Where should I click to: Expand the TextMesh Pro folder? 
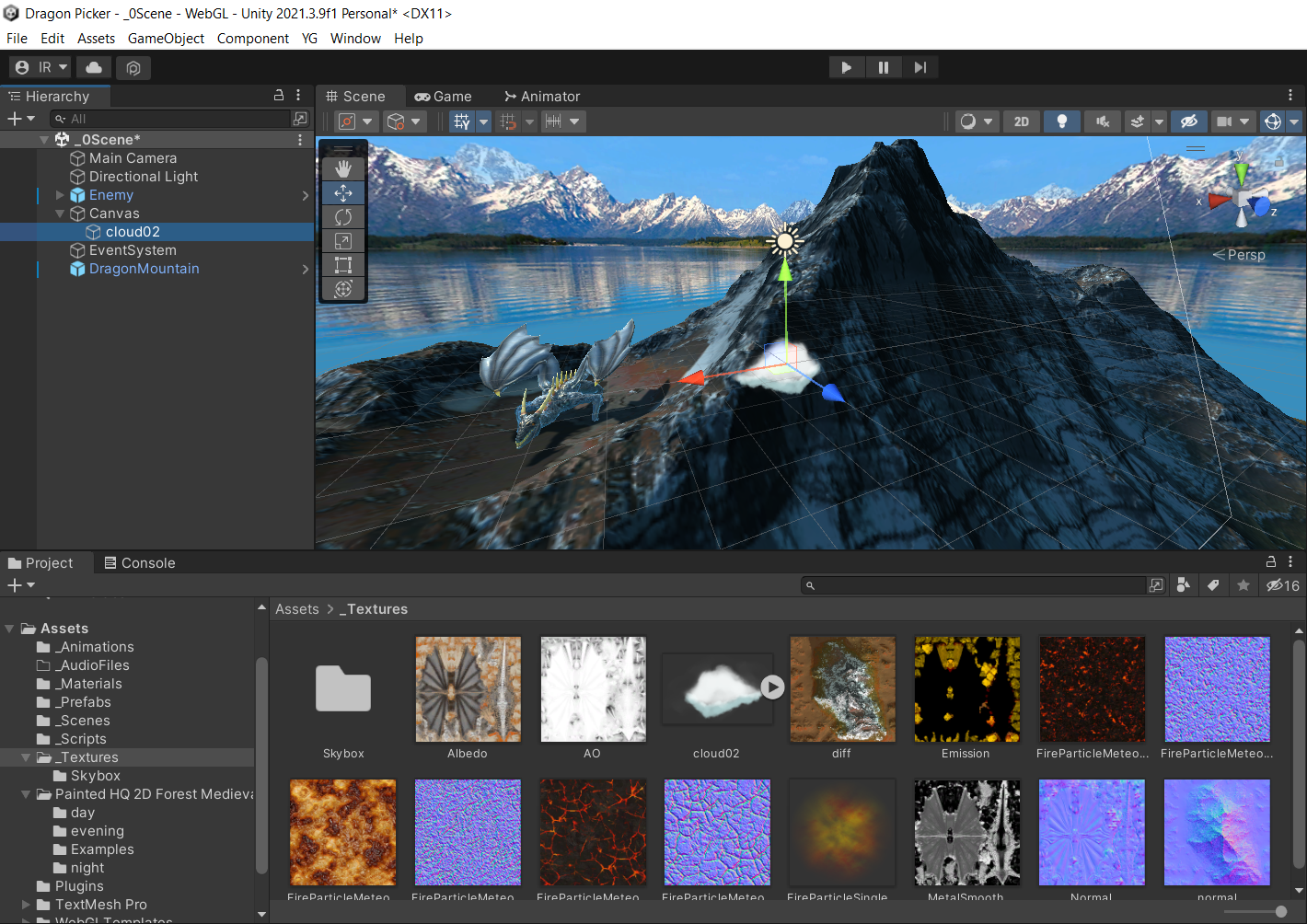(26, 905)
